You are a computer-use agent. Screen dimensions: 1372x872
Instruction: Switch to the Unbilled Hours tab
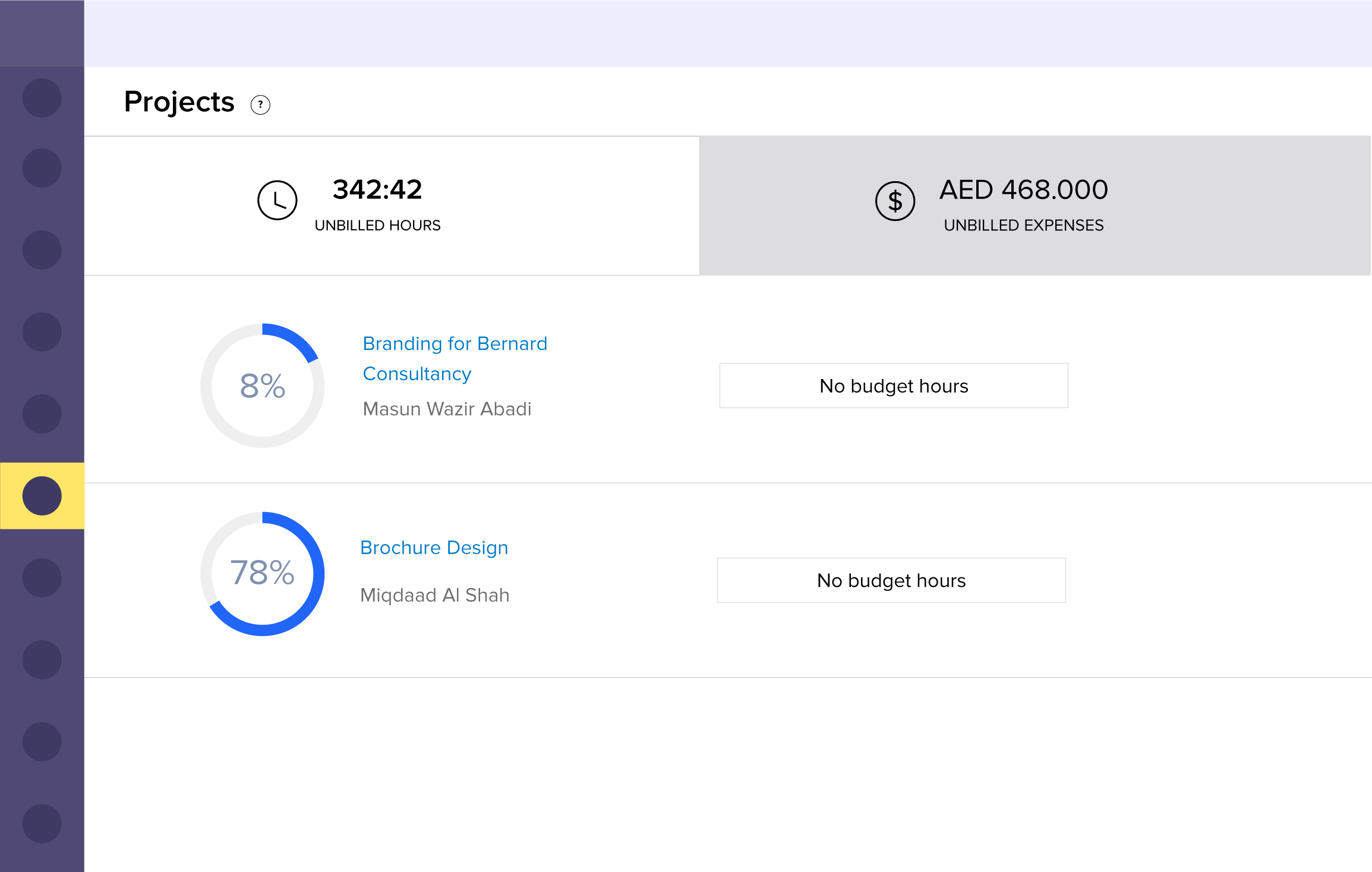click(392, 206)
